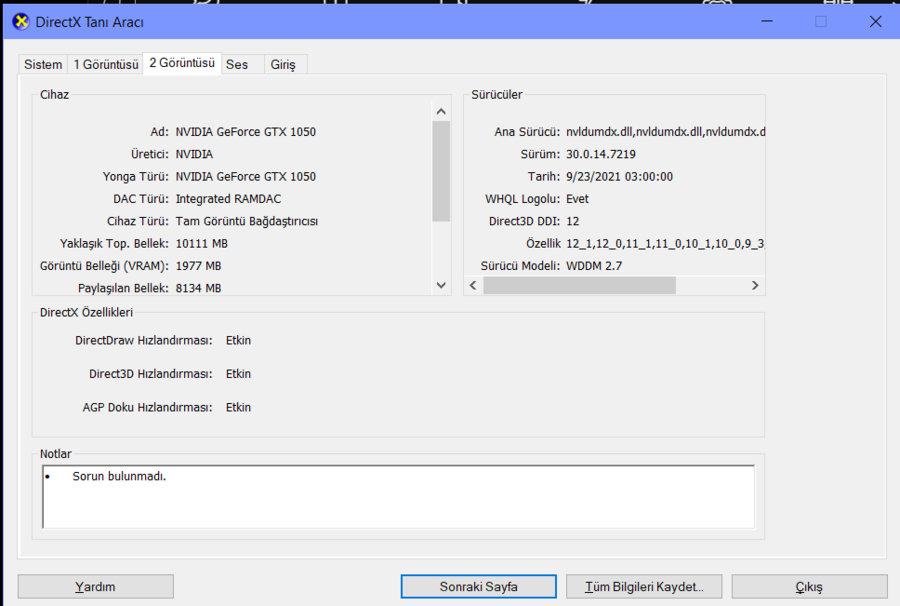900x606 pixels.
Task: Click the Özellik feature levels value
Action: click(x=665, y=243)
